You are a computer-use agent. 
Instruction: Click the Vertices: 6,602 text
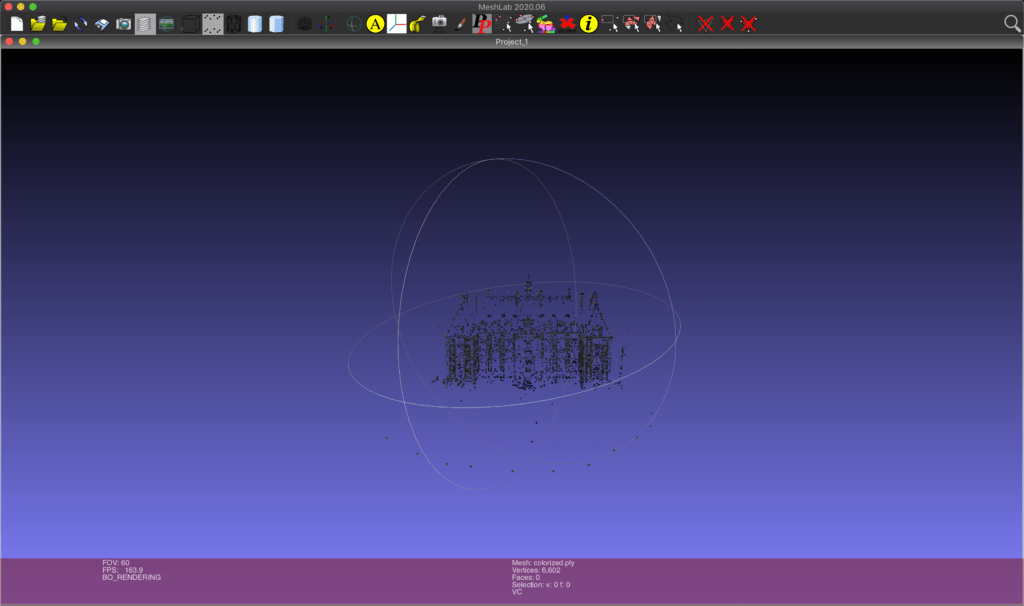(536, 570)
